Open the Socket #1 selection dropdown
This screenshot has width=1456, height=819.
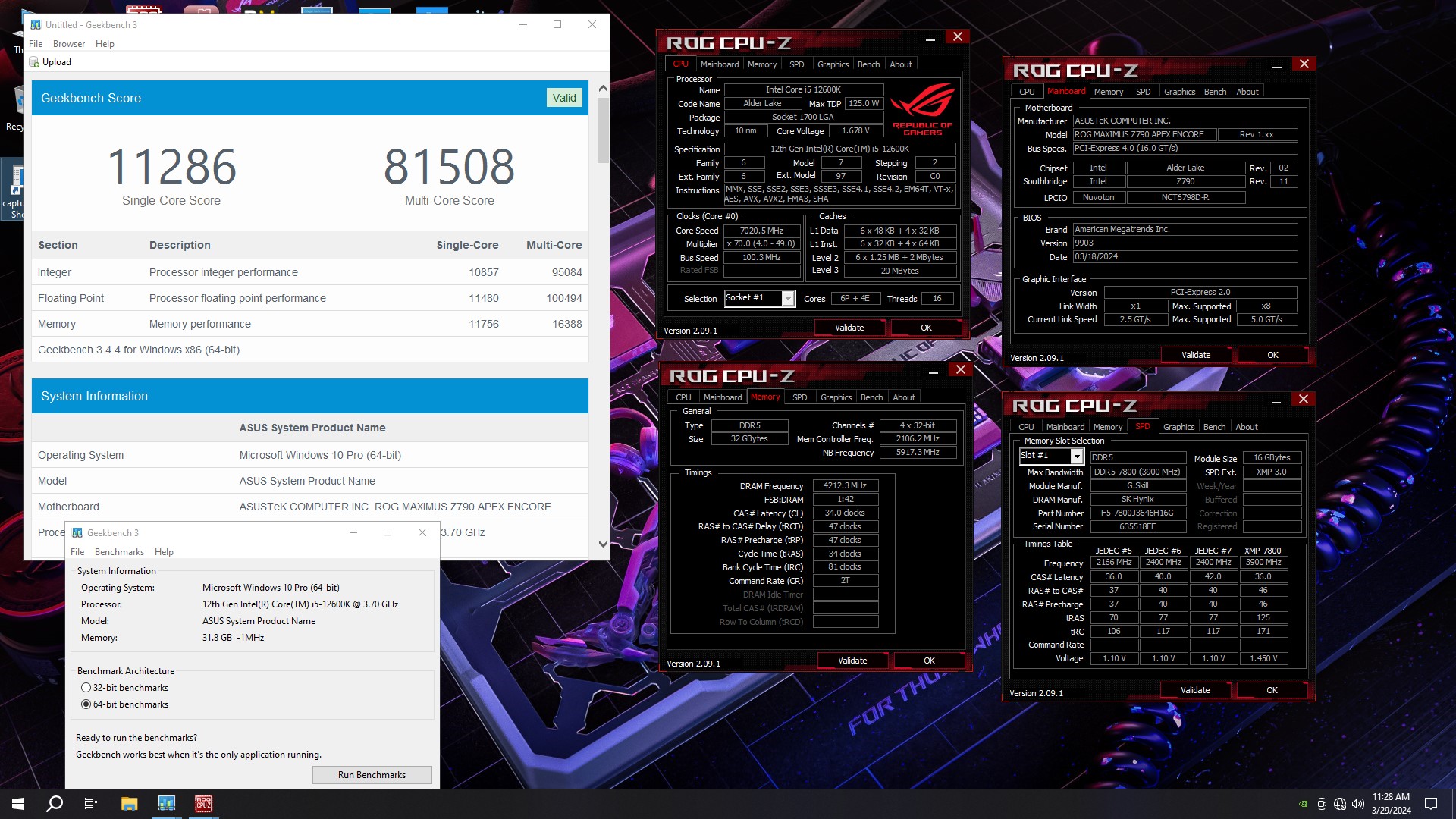pos(788,299)
